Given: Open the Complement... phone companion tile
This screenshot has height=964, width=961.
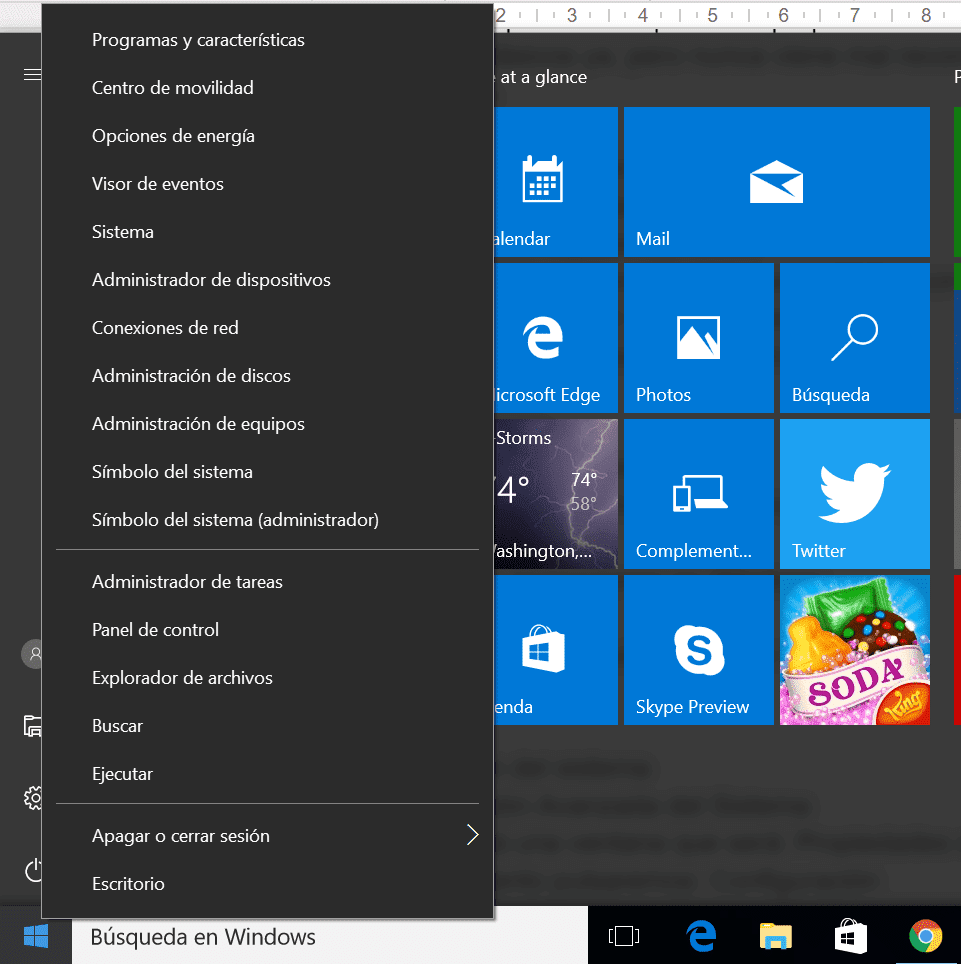Looking at the screenshot, I should 698,494.
